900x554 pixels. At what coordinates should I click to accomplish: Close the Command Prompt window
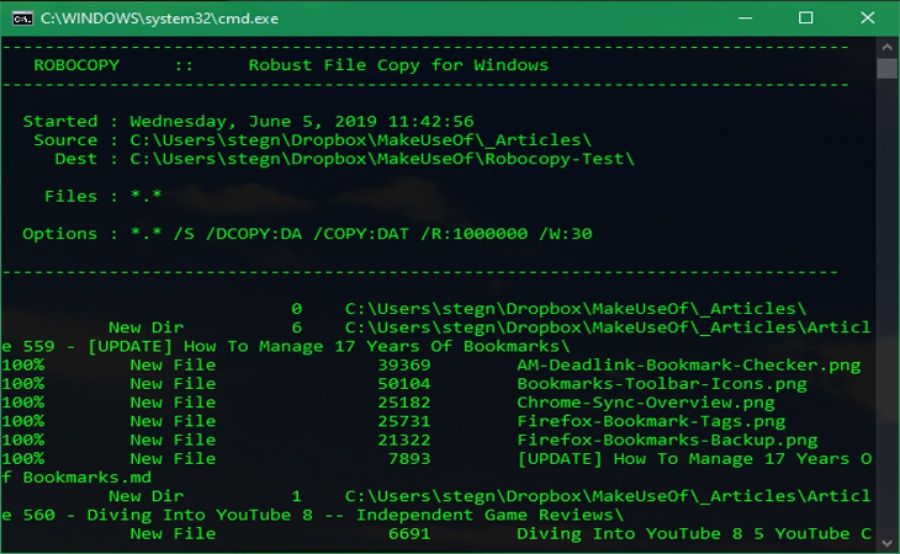pos(865,18)
